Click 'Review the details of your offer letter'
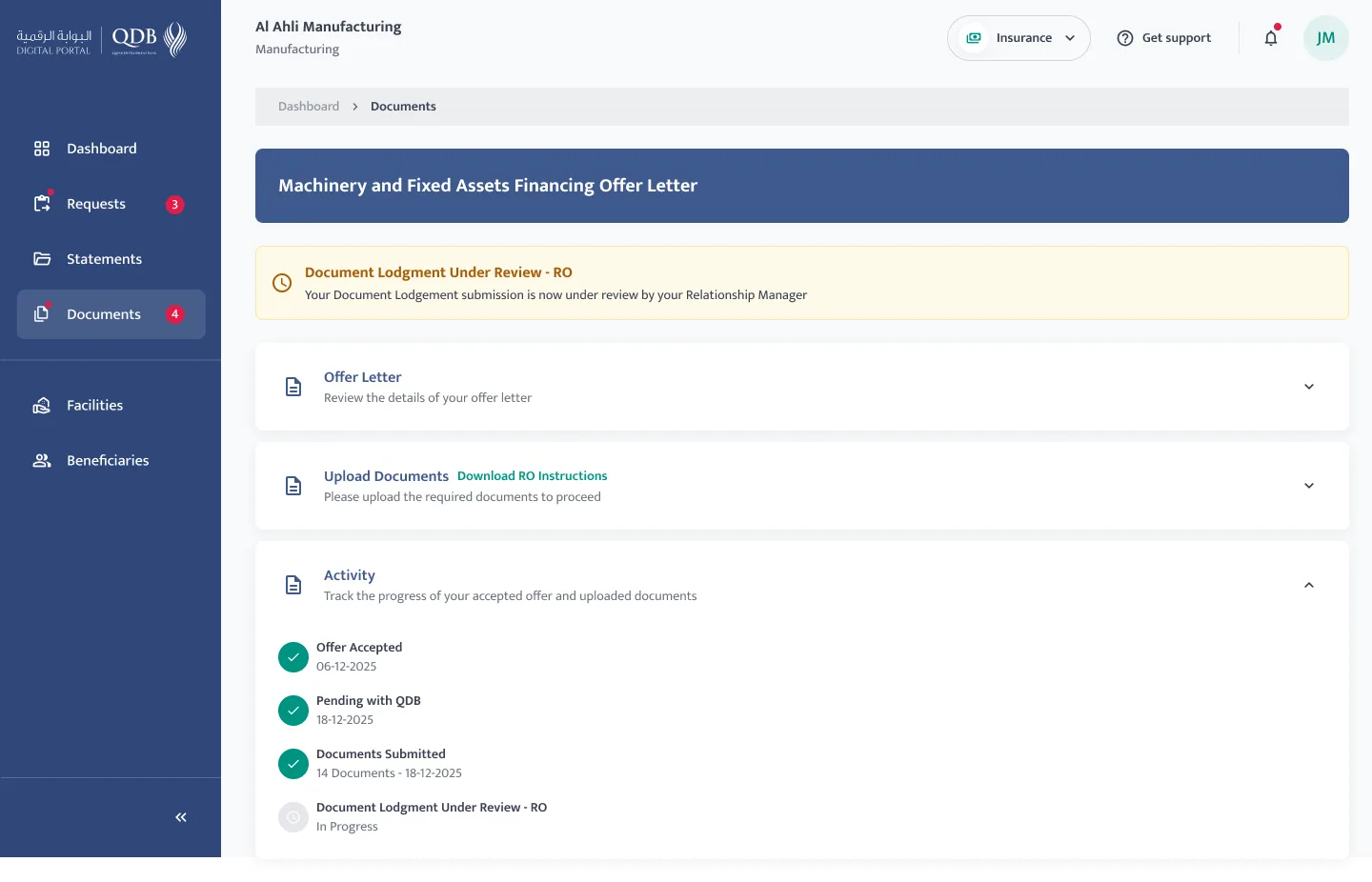Screen dimensions: 1372x882 (x=428, y=398)
